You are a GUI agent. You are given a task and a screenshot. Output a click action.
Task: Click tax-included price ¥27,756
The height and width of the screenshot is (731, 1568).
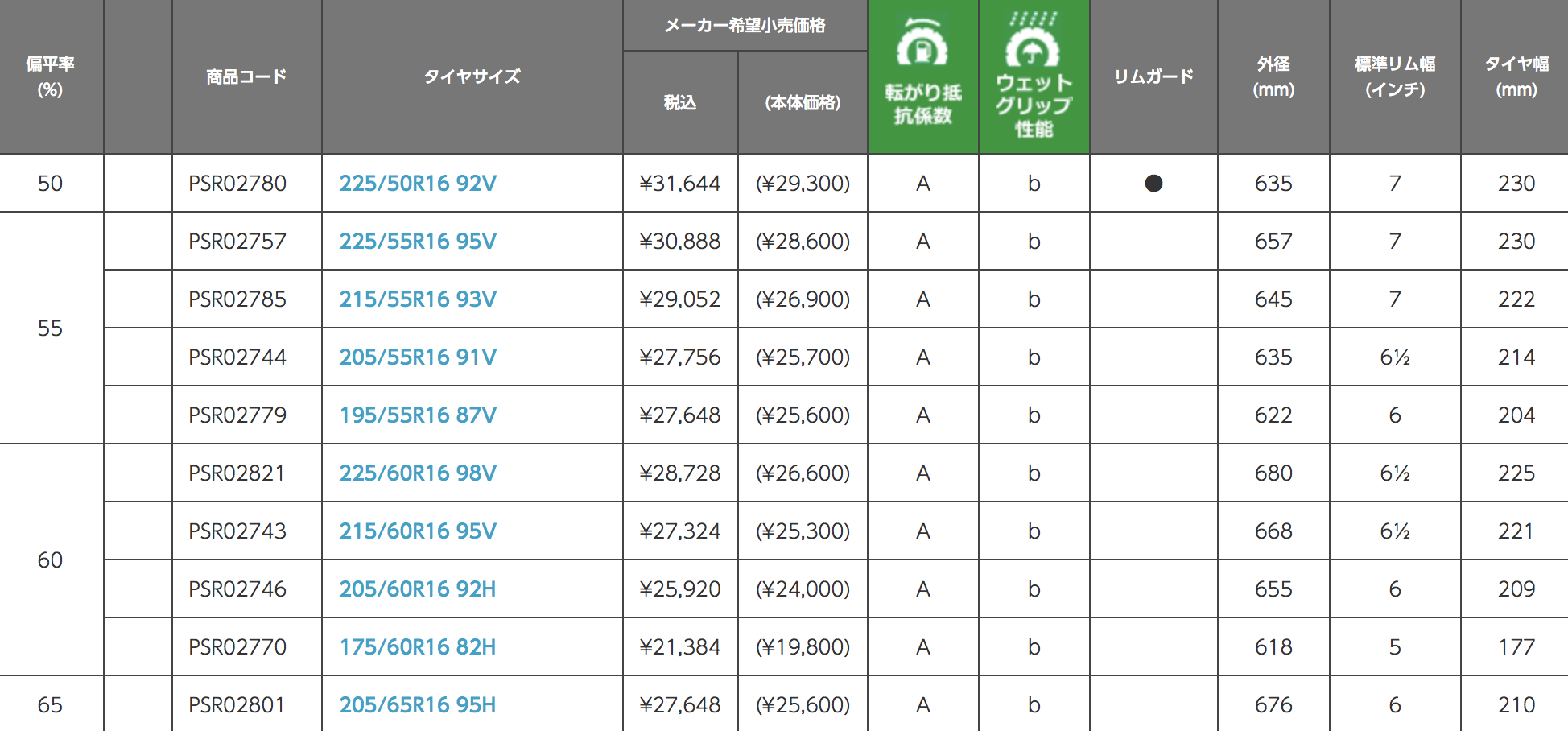click(x=680, y=357)
